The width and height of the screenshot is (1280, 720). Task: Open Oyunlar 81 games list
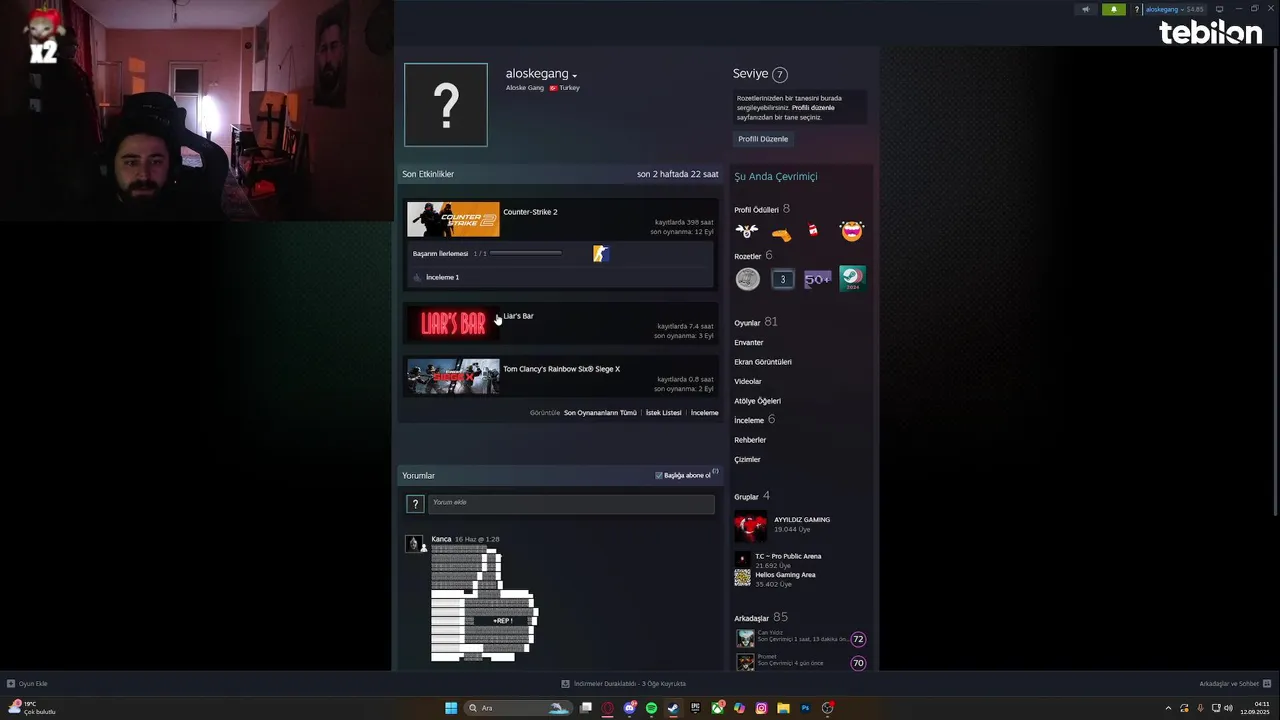point(756,323)
